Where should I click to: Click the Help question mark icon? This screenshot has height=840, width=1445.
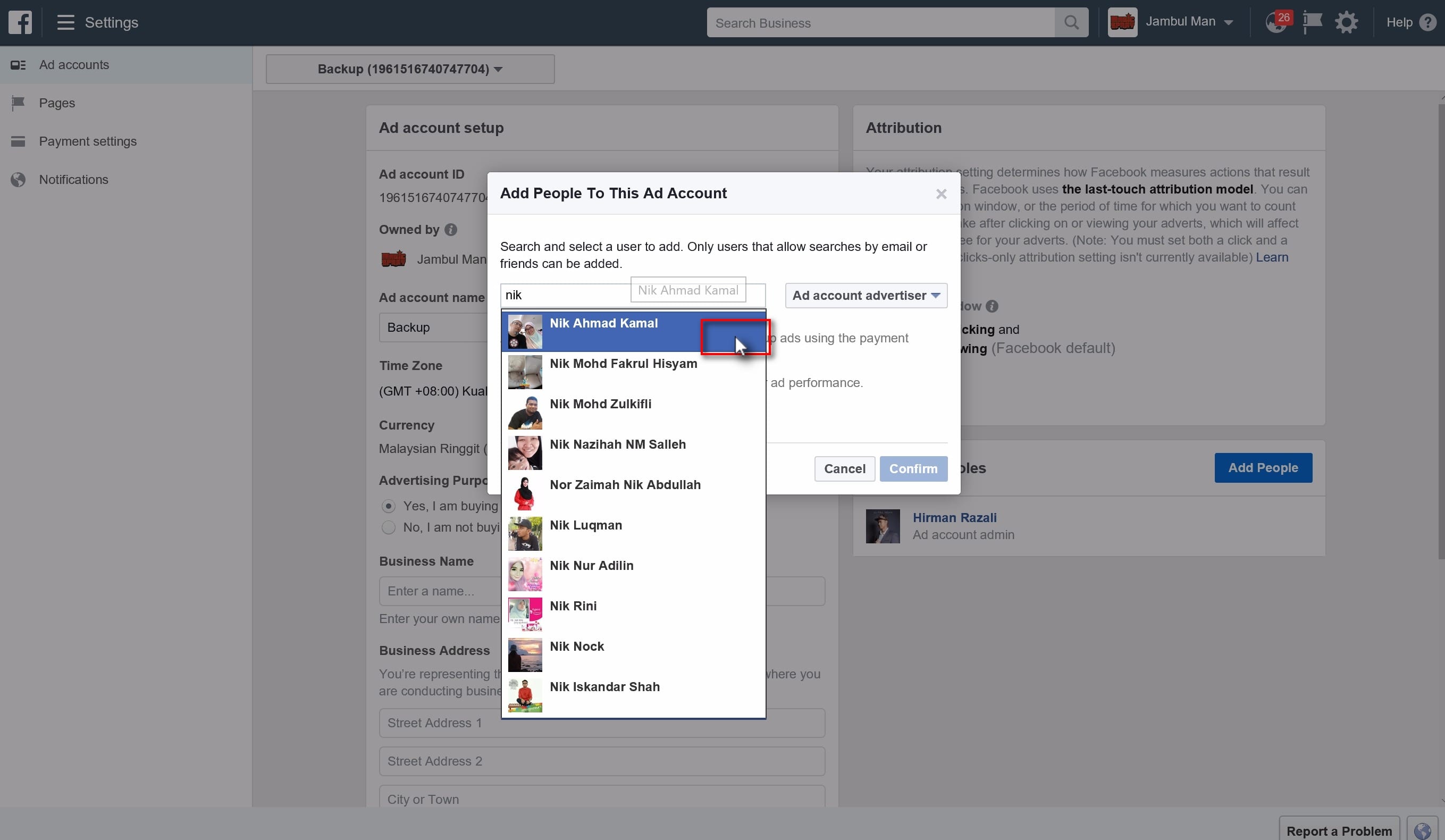coord(1427,22)
